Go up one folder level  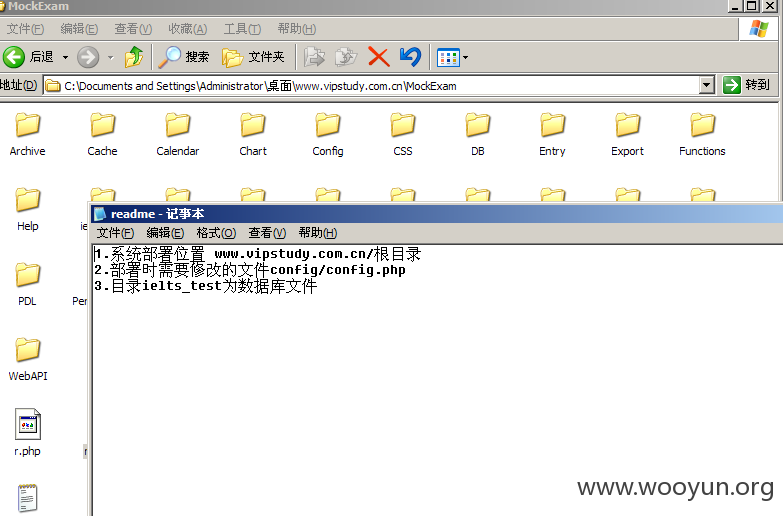point(134,57)
